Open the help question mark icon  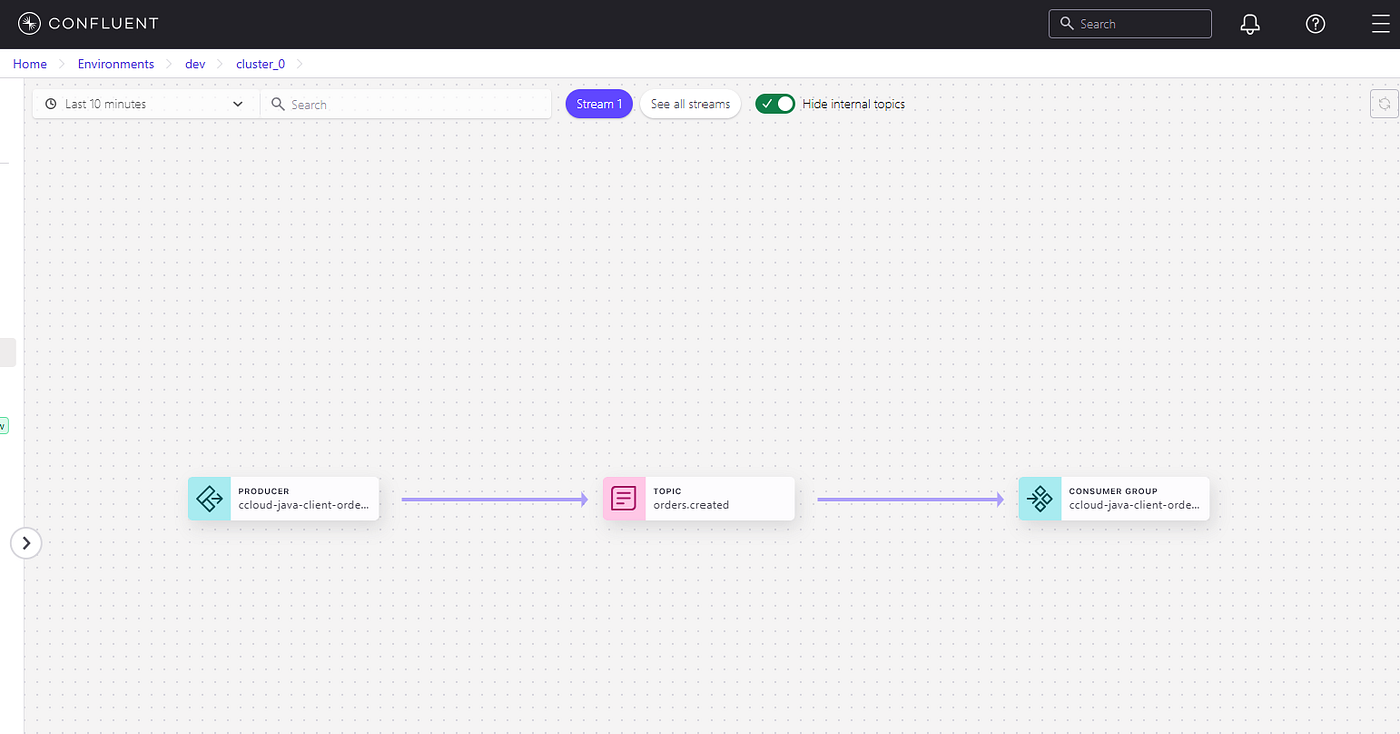[x=1315, y=24]
